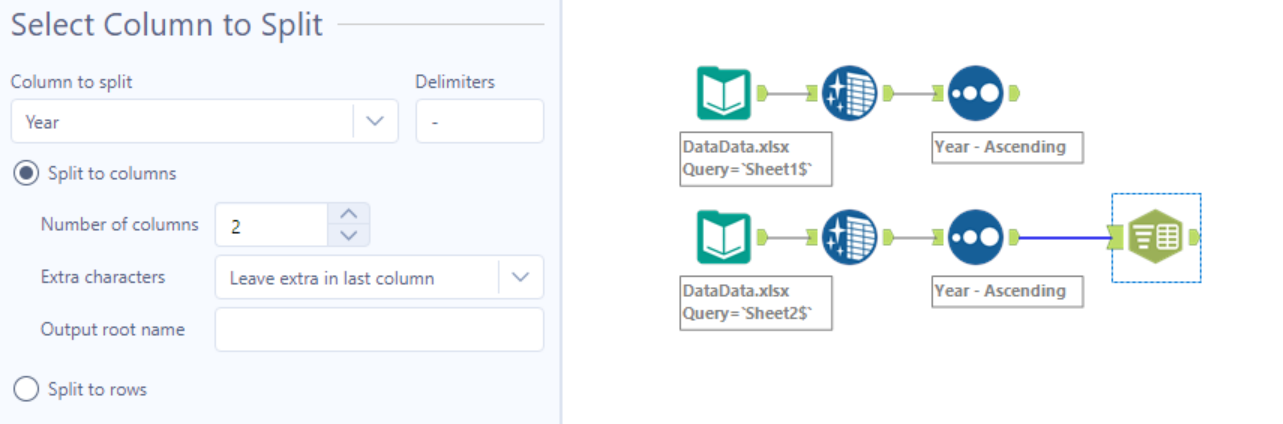Click the Input Data tool for Sheet1
Image resolution: width=1283 pixels, height=424 pixels.
click(x=723, y=93)
